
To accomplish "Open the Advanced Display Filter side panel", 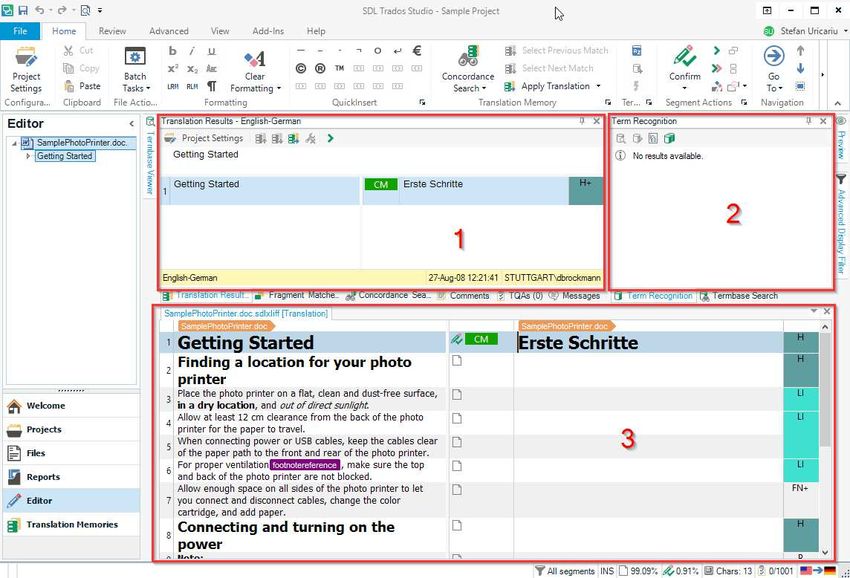I will (x=841, y=224).
